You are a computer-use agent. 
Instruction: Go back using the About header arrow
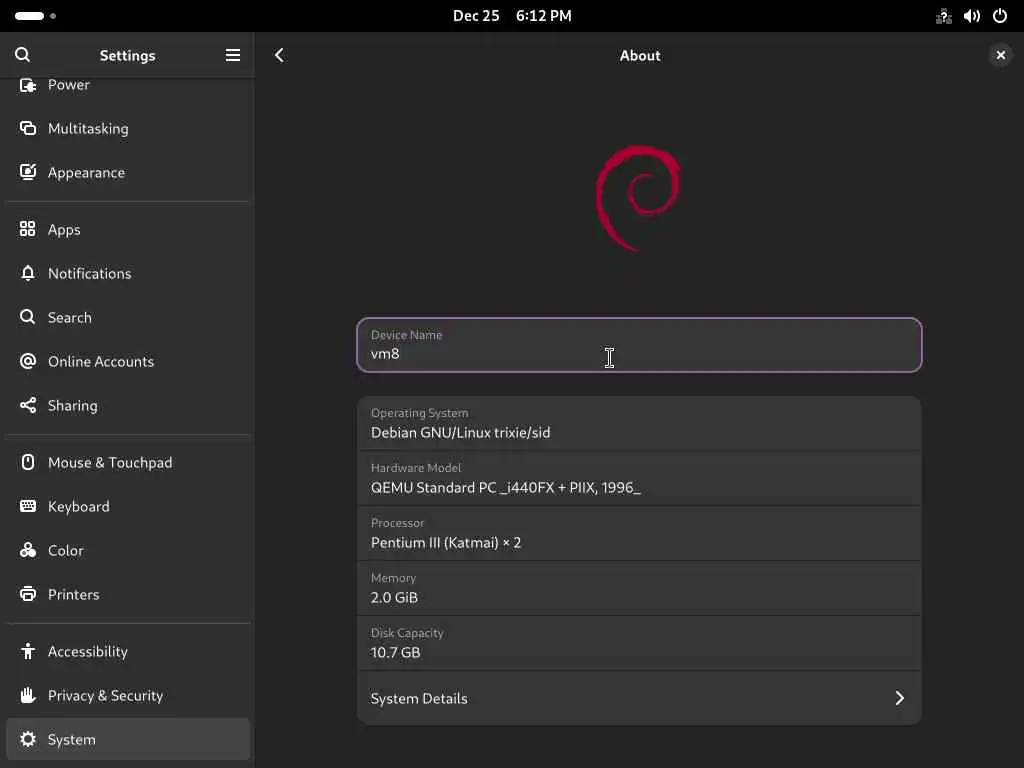(280, 56)
